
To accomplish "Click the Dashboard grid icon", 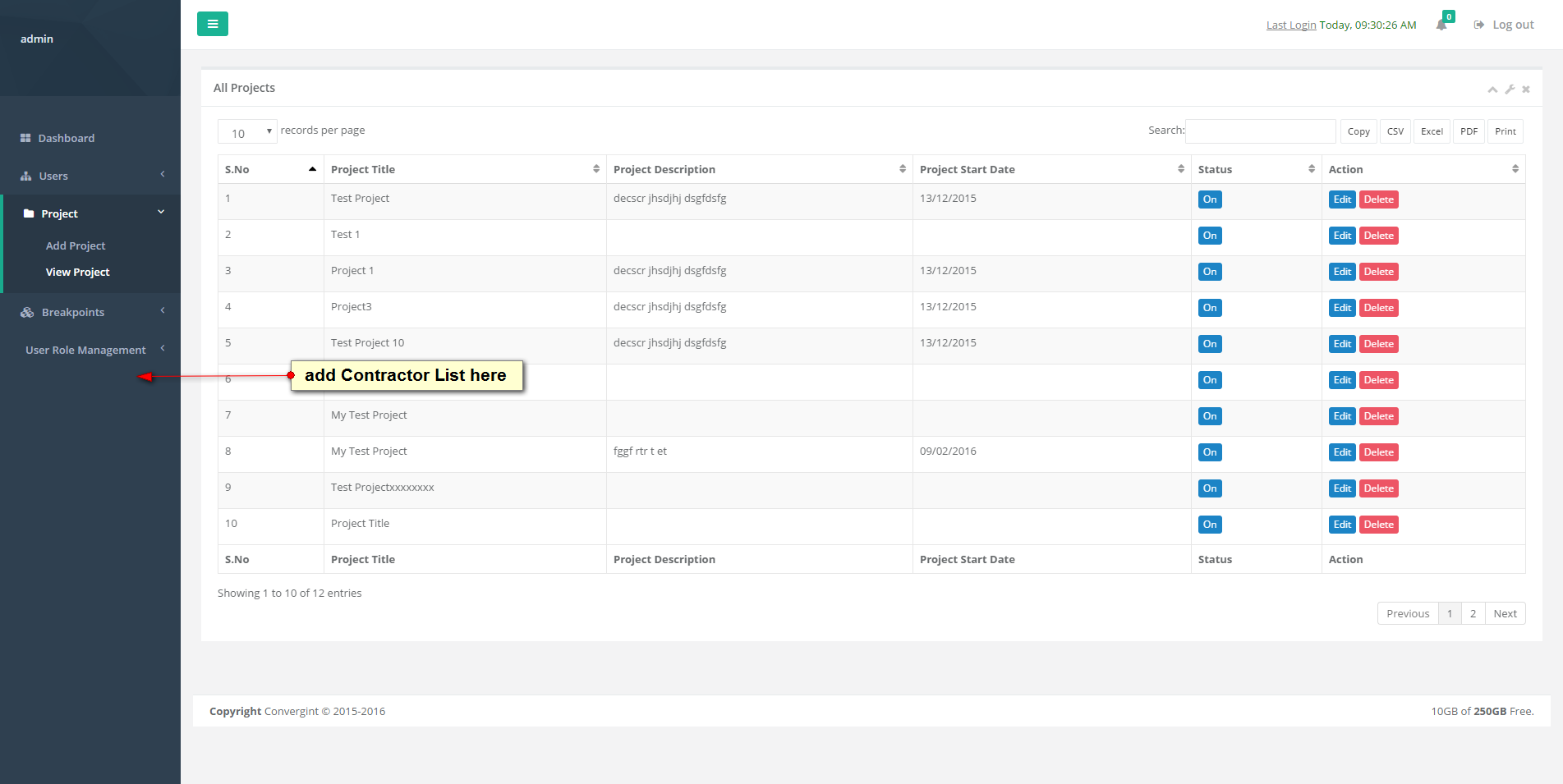I will (25, 138).
